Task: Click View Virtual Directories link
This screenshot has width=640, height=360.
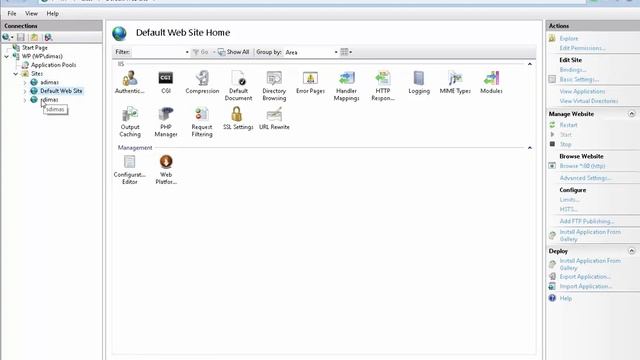Action: (589, 101)
